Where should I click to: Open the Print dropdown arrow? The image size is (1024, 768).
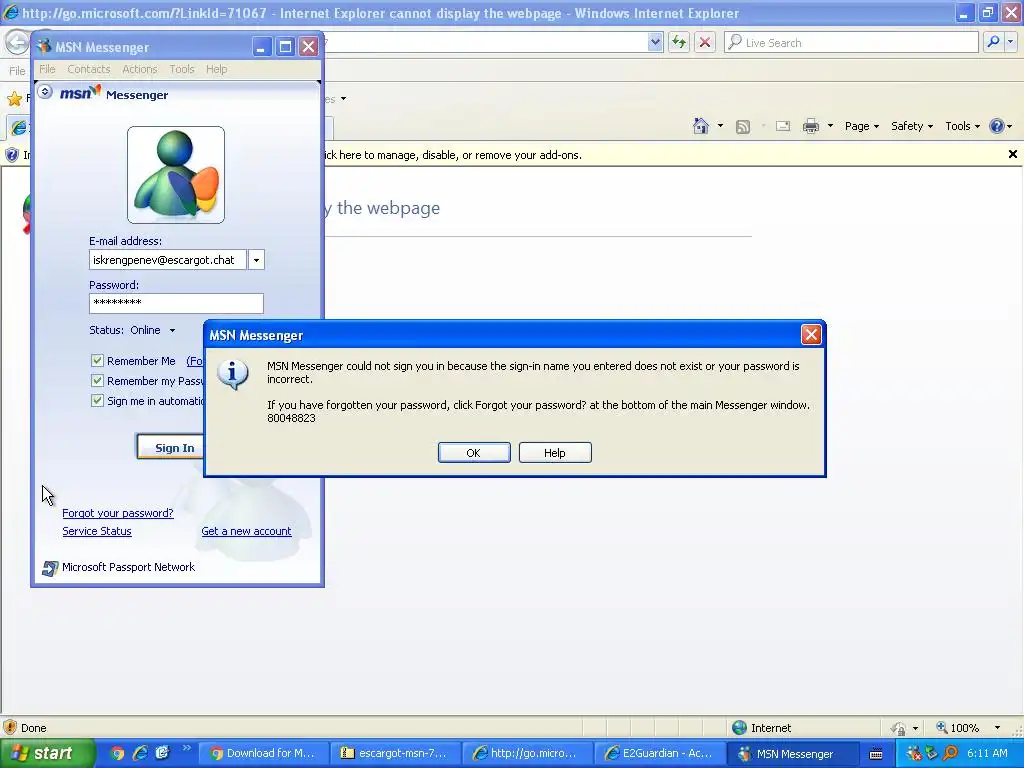pyautogui.click(x=830, y=126)
